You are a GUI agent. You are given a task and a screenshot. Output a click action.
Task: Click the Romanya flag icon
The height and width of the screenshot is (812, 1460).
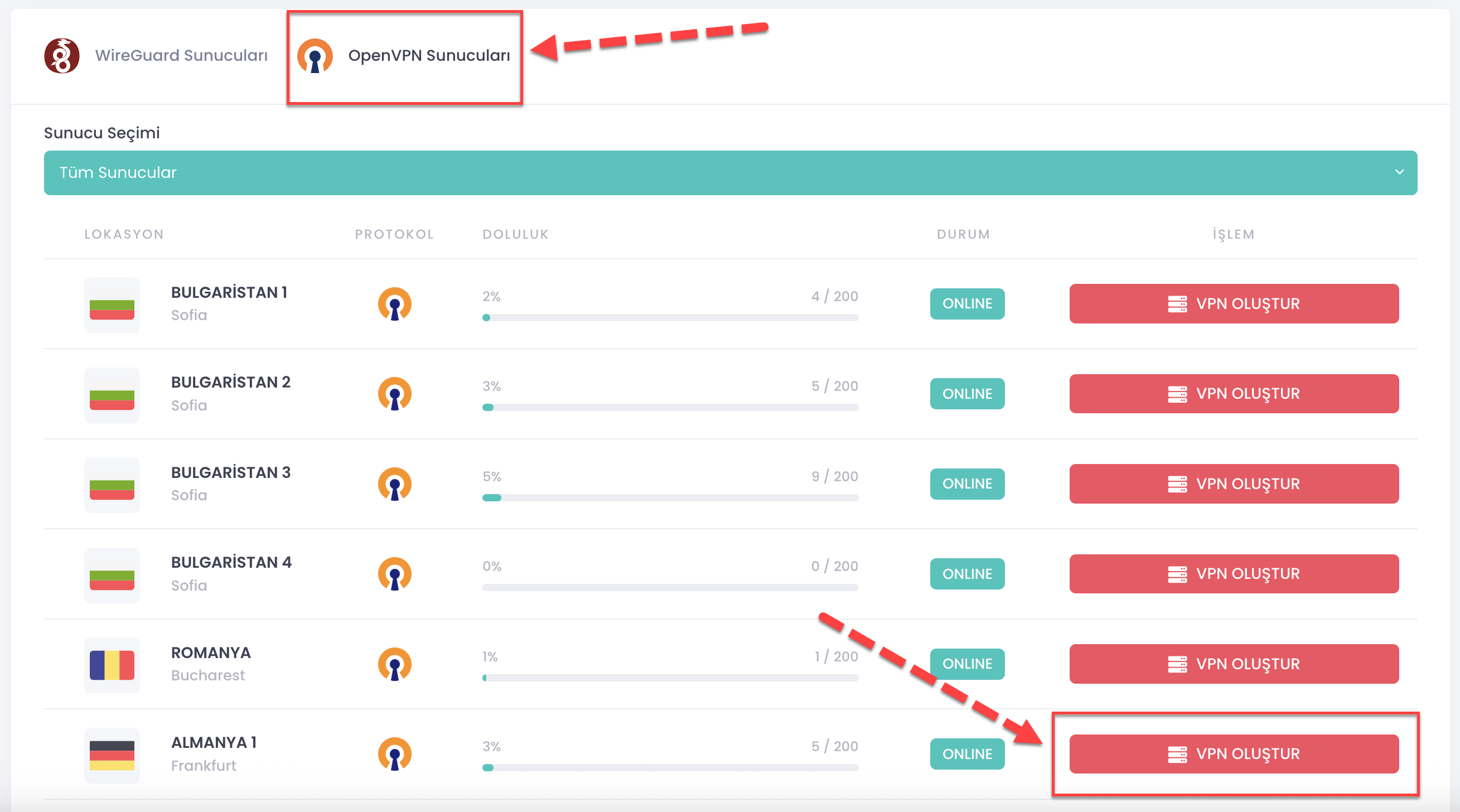point(112,665)
